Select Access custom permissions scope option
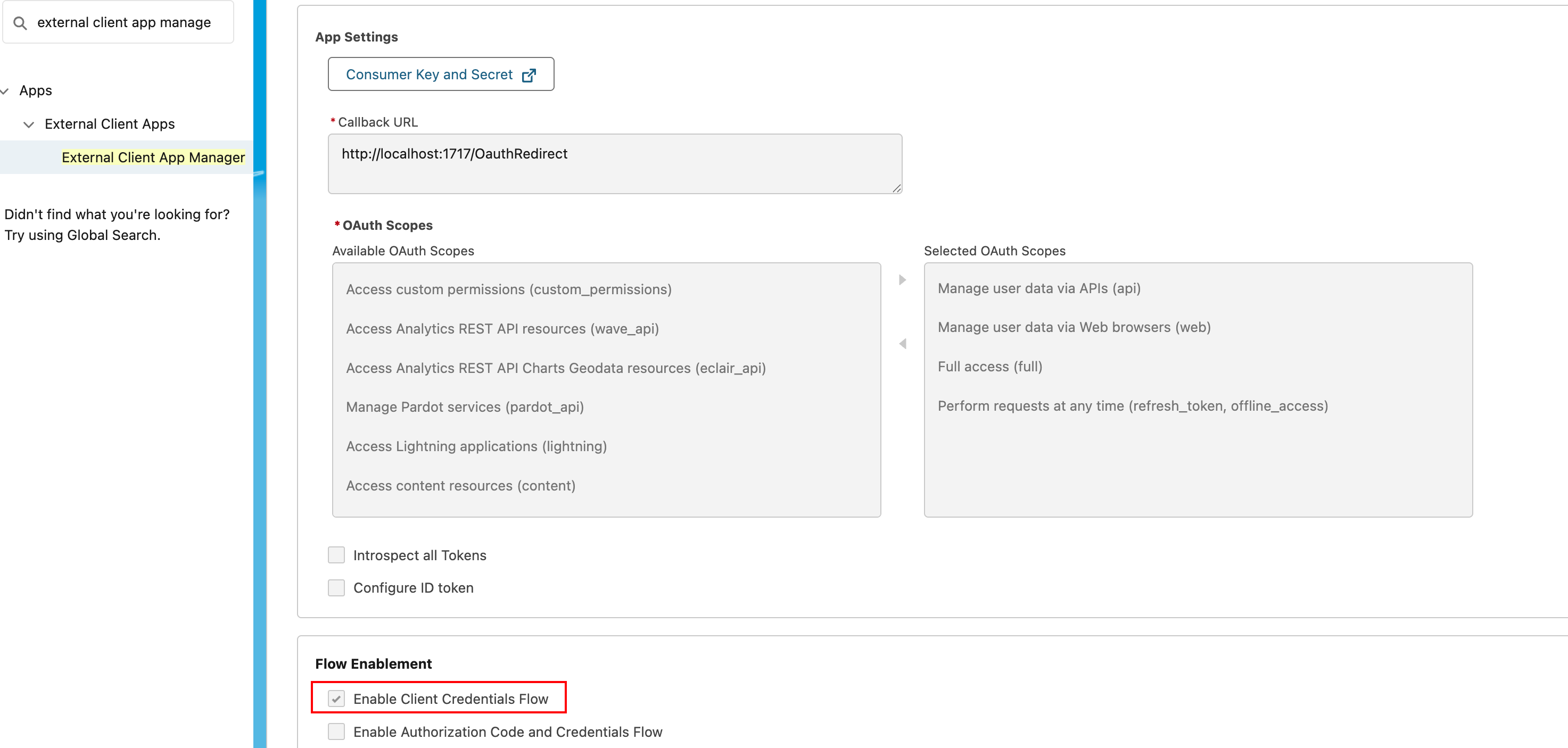 [508, 290]
